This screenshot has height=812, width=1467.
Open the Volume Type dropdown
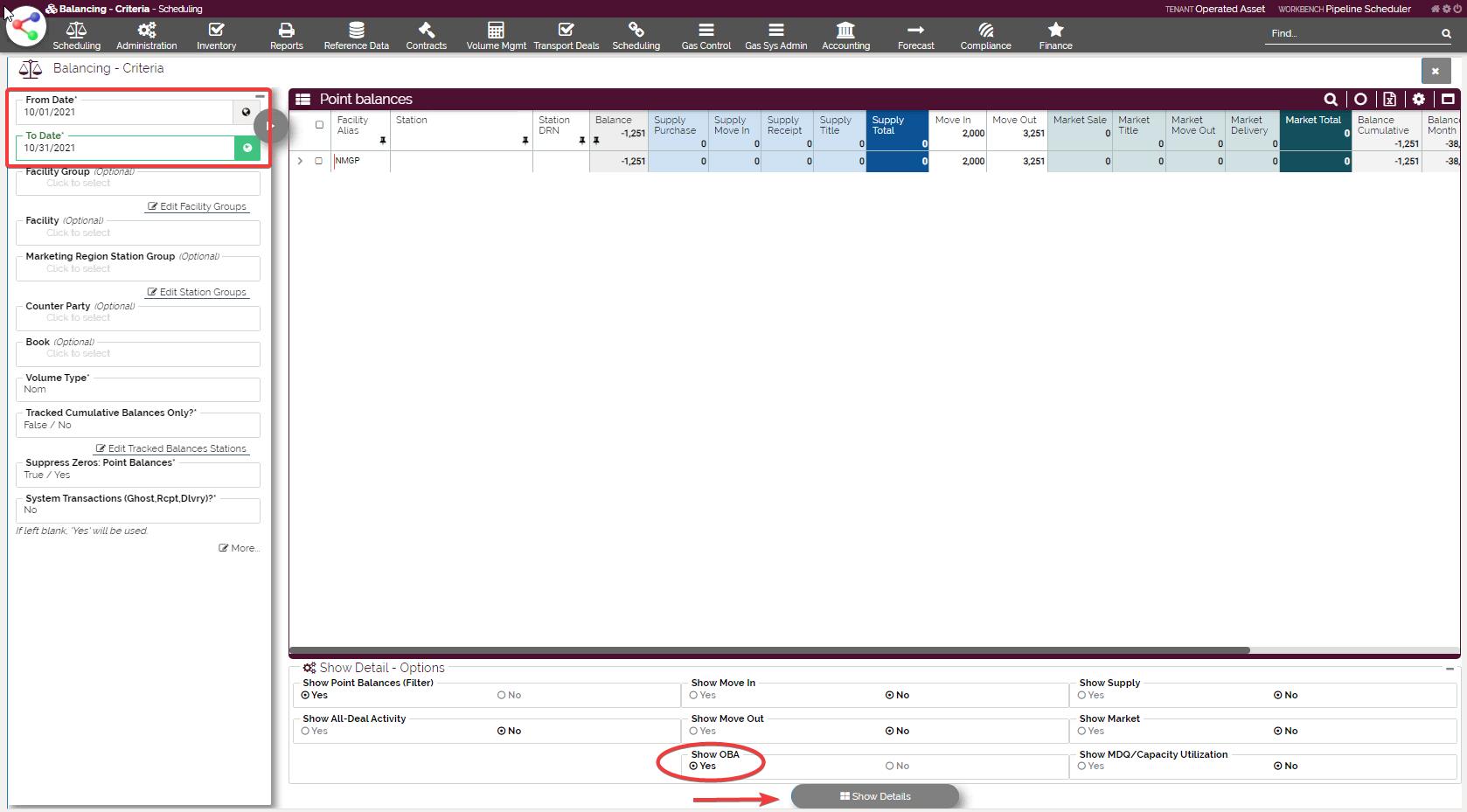(x=137, y=390)
